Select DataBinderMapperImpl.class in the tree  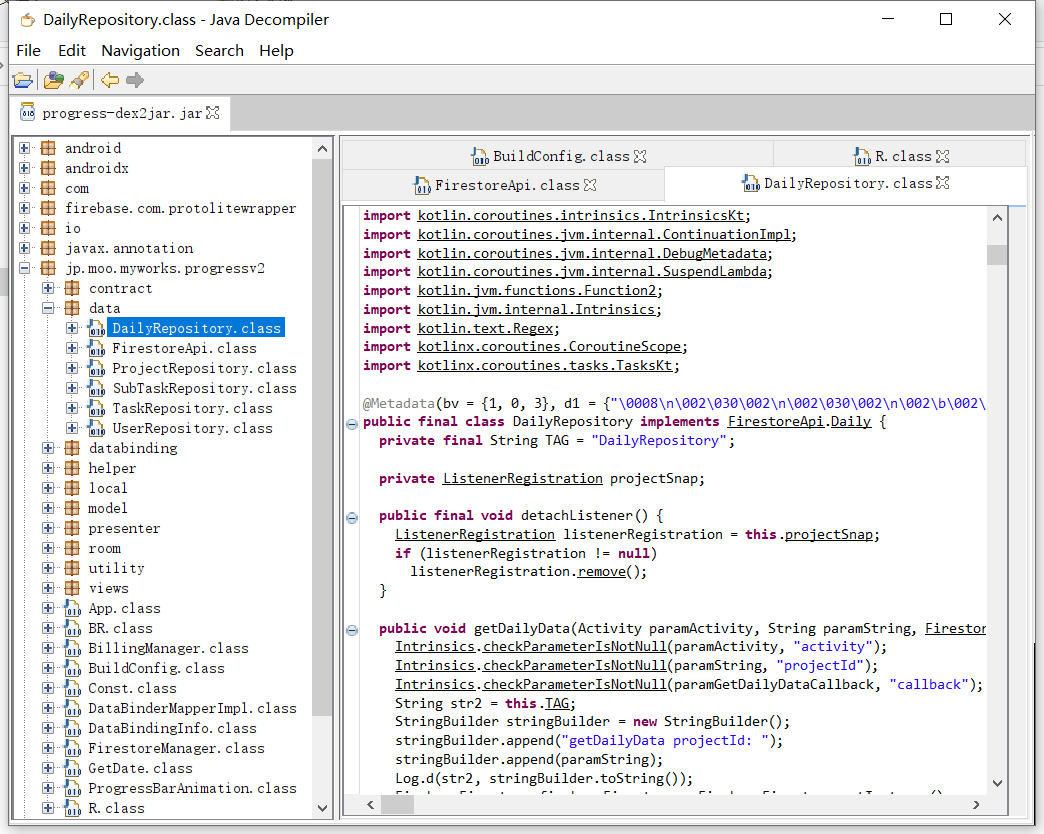[x=192, y=708]
